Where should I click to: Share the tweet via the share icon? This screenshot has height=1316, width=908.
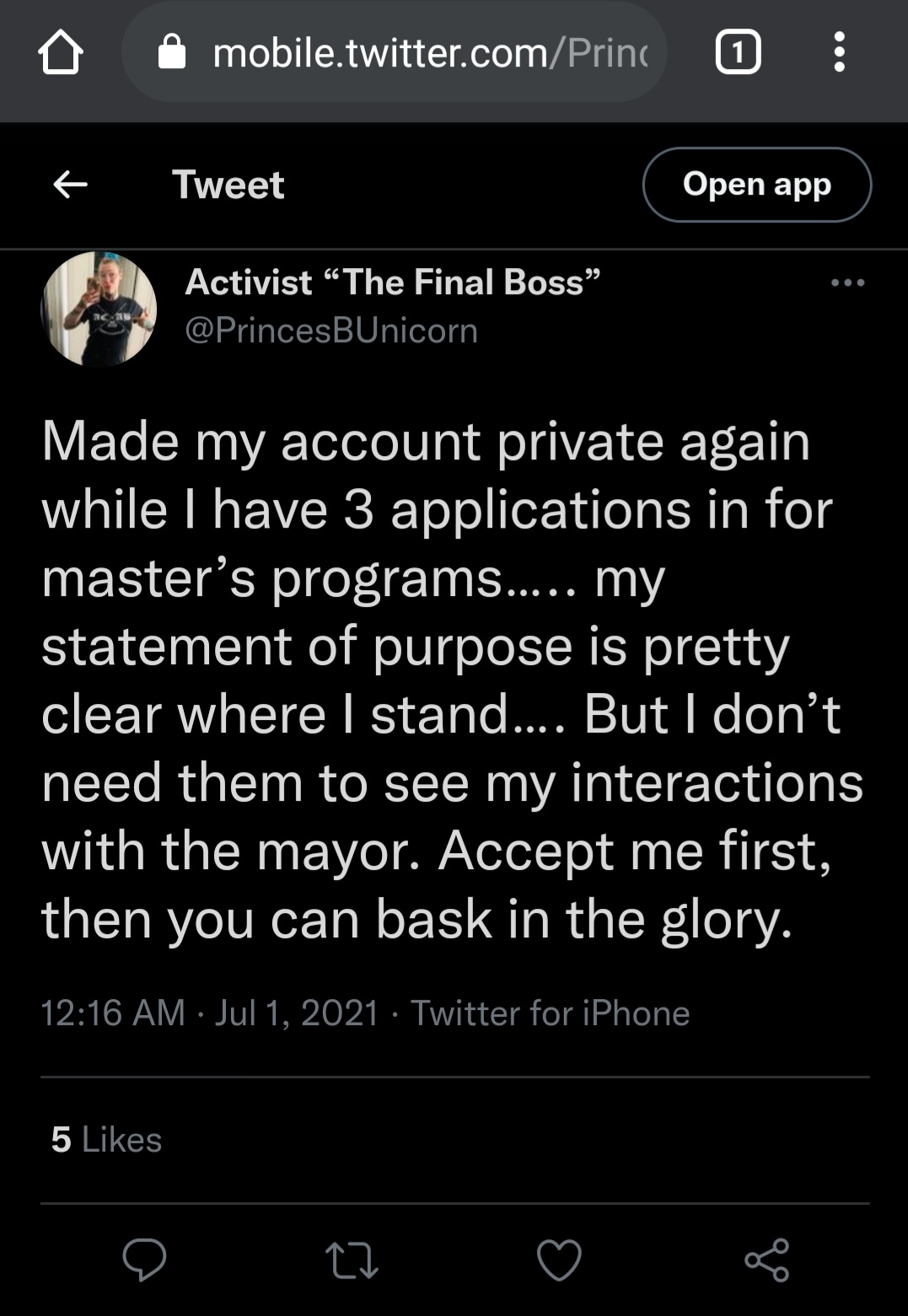pyautogui.click(x=766, y=1260)
